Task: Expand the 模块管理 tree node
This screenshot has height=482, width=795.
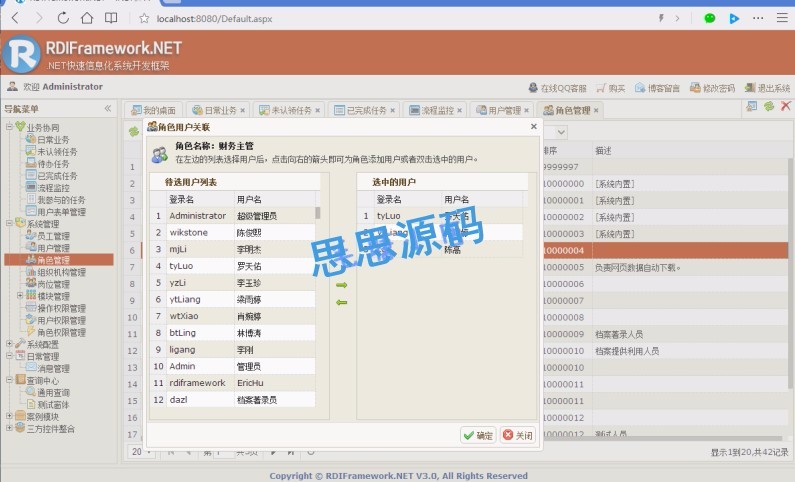Action: [x=20, y=295]
